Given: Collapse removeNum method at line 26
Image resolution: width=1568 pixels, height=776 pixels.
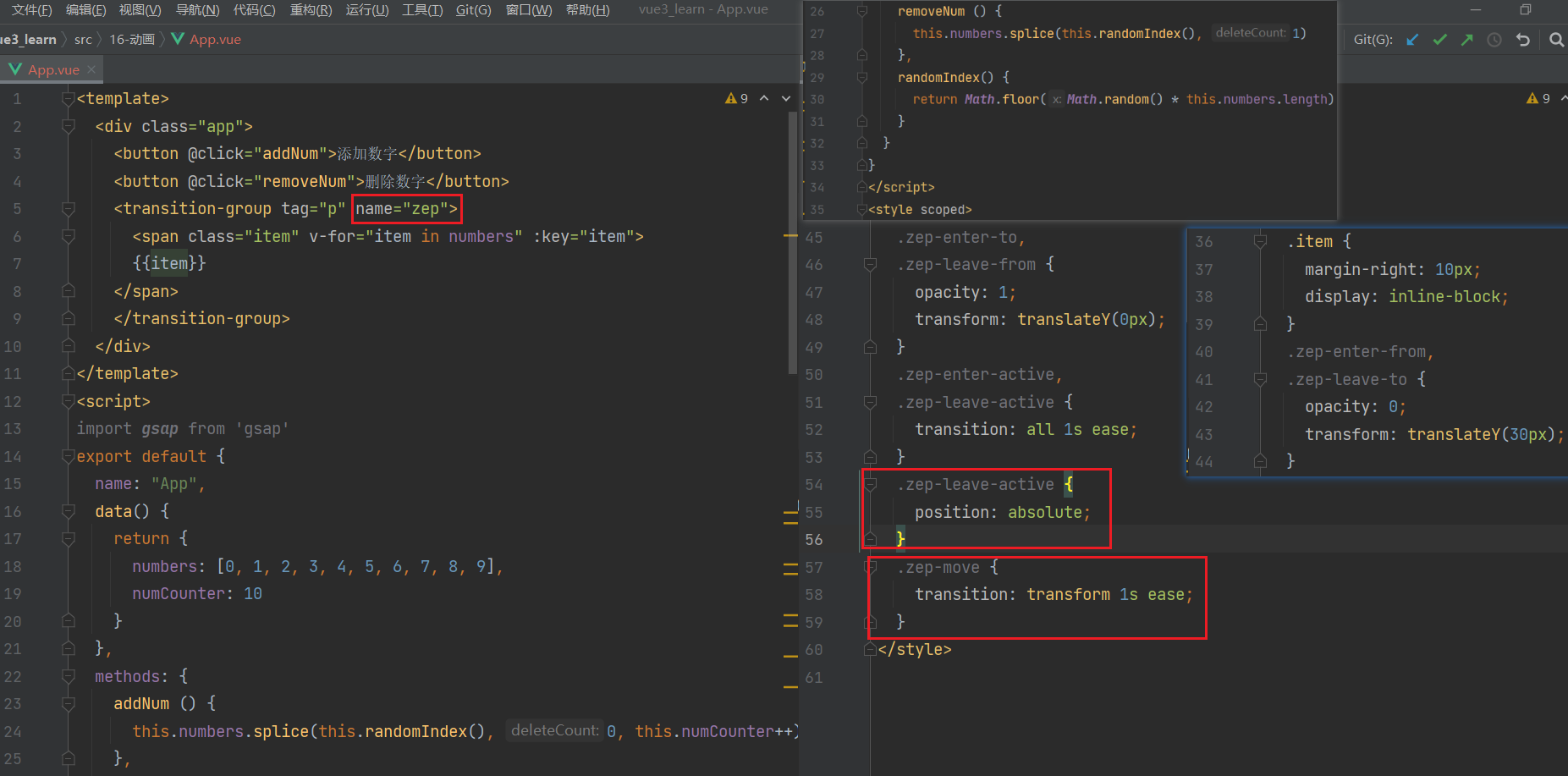Looking at the screenshot, I should 861,11.
